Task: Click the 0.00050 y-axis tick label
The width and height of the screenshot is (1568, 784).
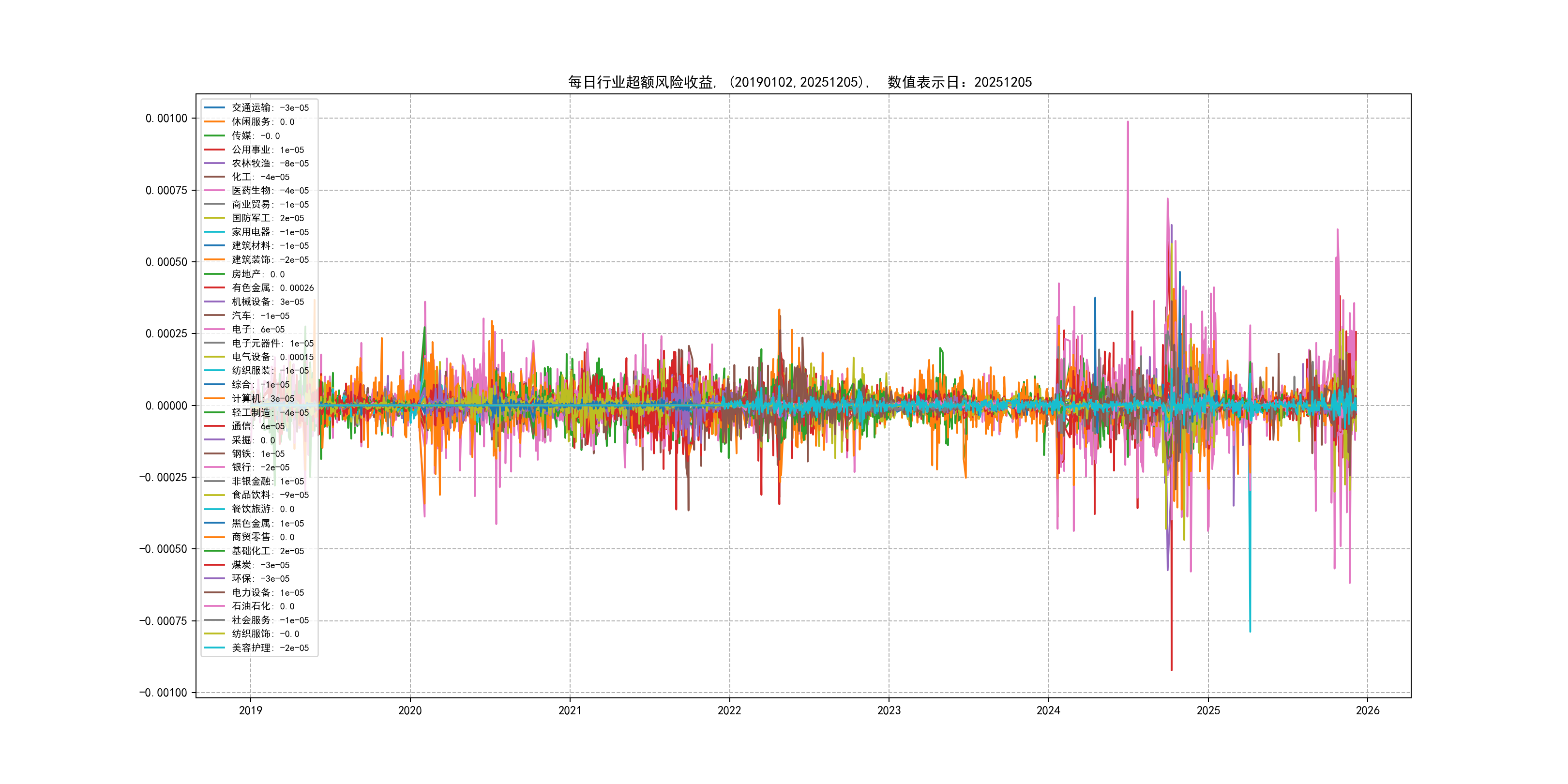Action: (x=166, y=262)
